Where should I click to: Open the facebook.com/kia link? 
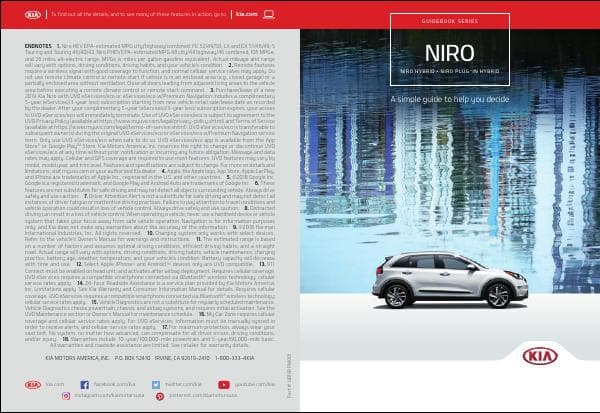114,384
